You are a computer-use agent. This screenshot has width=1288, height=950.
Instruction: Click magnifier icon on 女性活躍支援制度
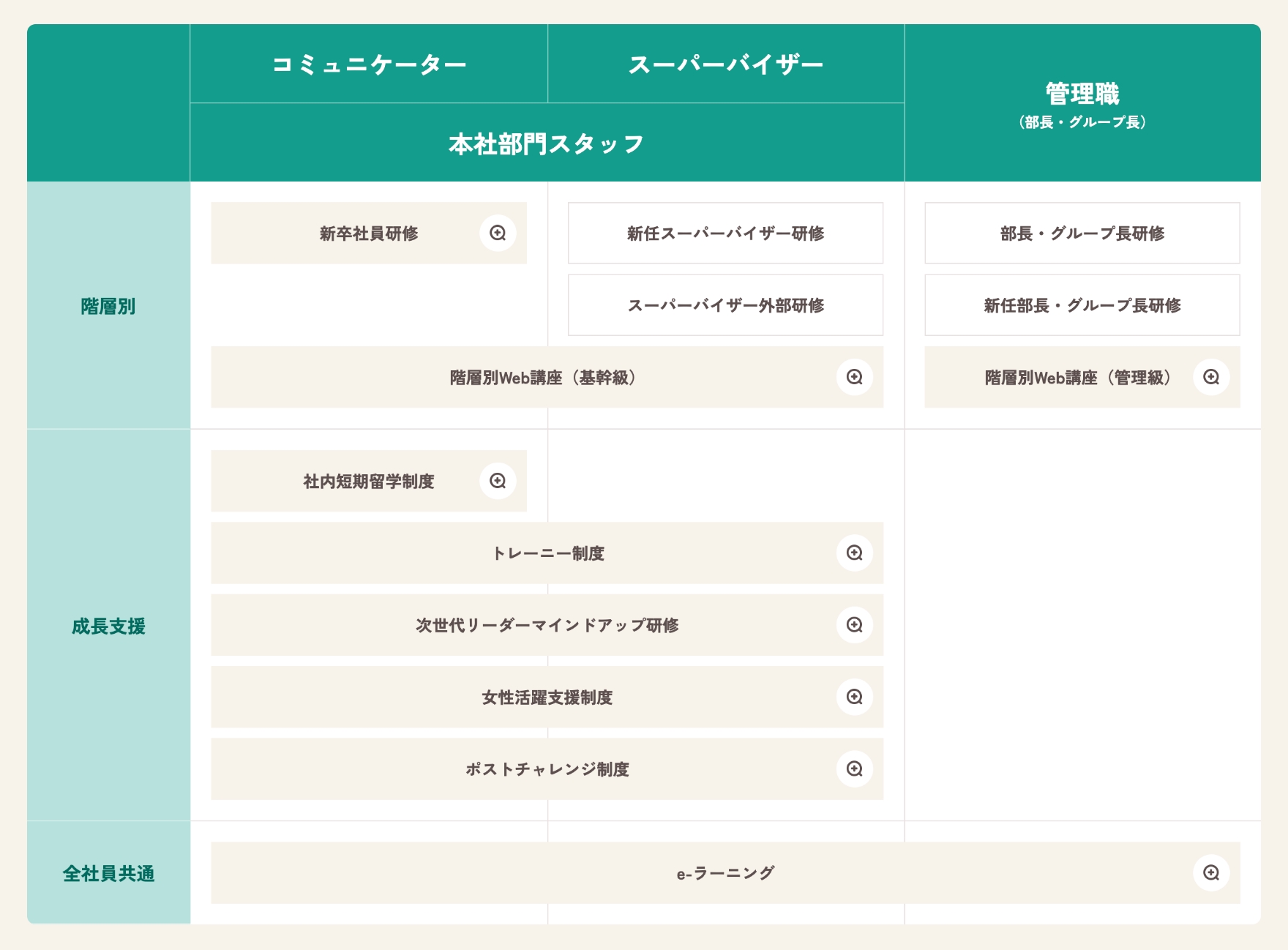[854, 697]
